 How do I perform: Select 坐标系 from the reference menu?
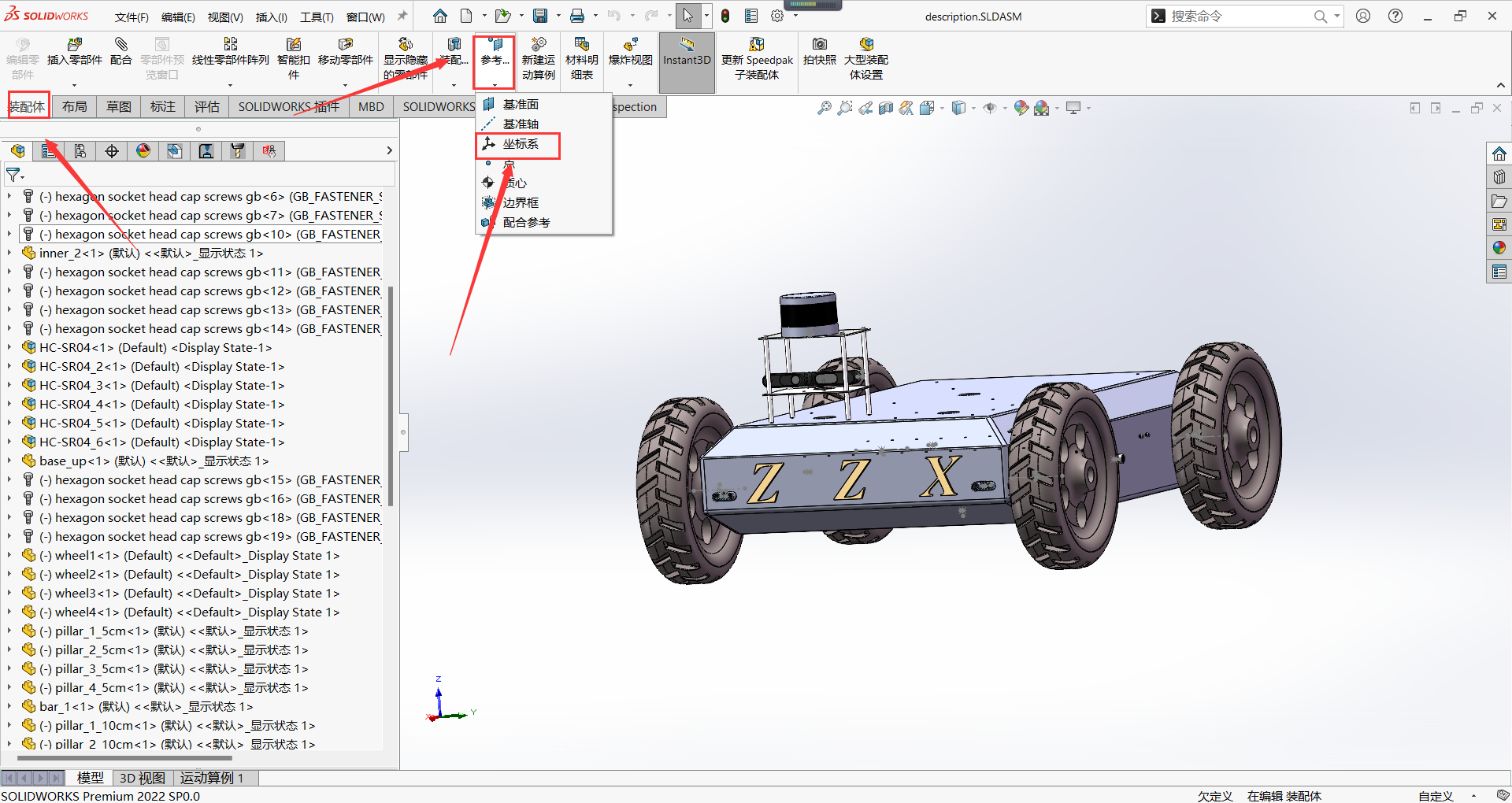click(x=520, y=145)
